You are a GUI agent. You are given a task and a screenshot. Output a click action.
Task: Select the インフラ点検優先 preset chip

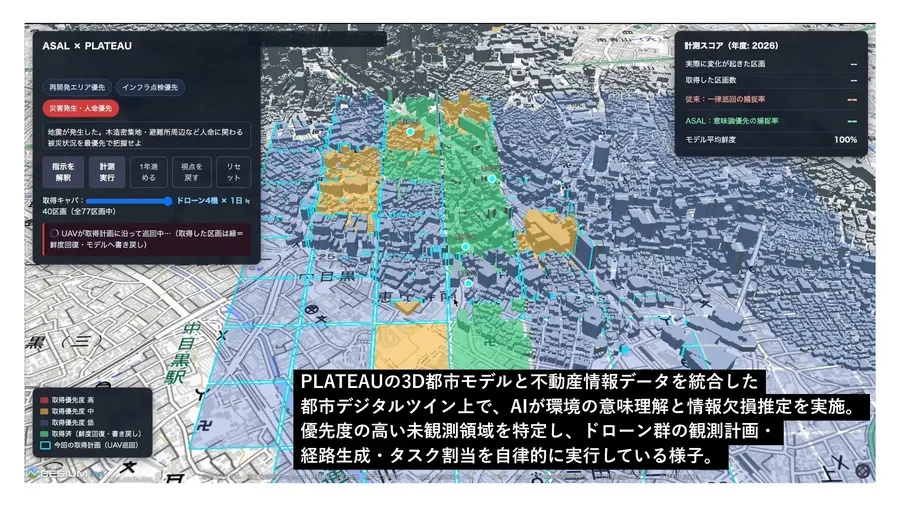(150, 87)
